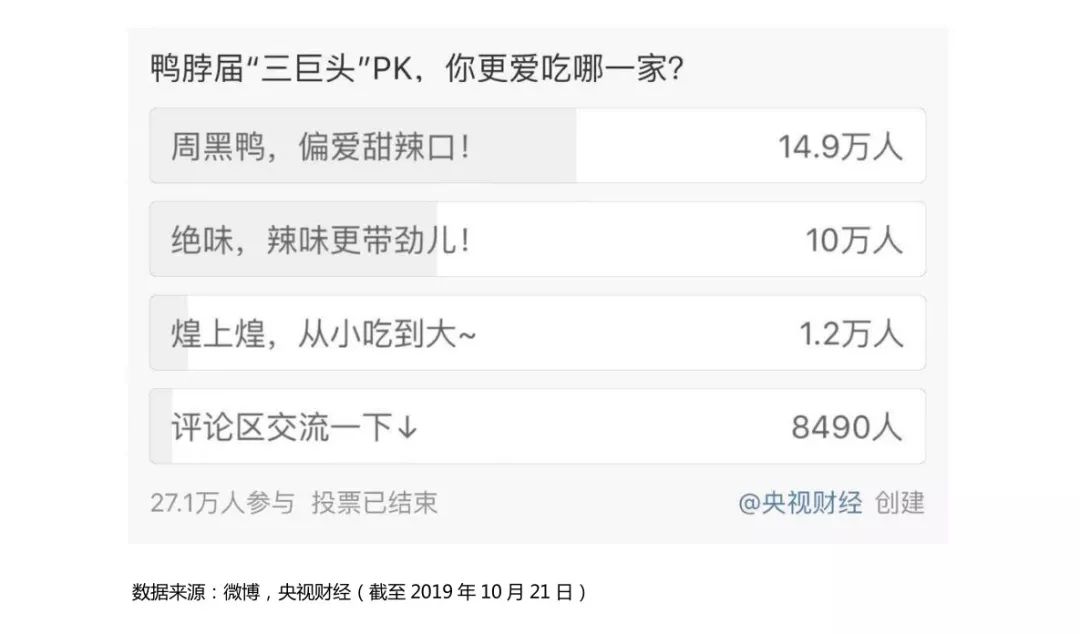Open the @央视财经 profile link
This screenshot has height=634, width=1080.
[x=800, y=504]
